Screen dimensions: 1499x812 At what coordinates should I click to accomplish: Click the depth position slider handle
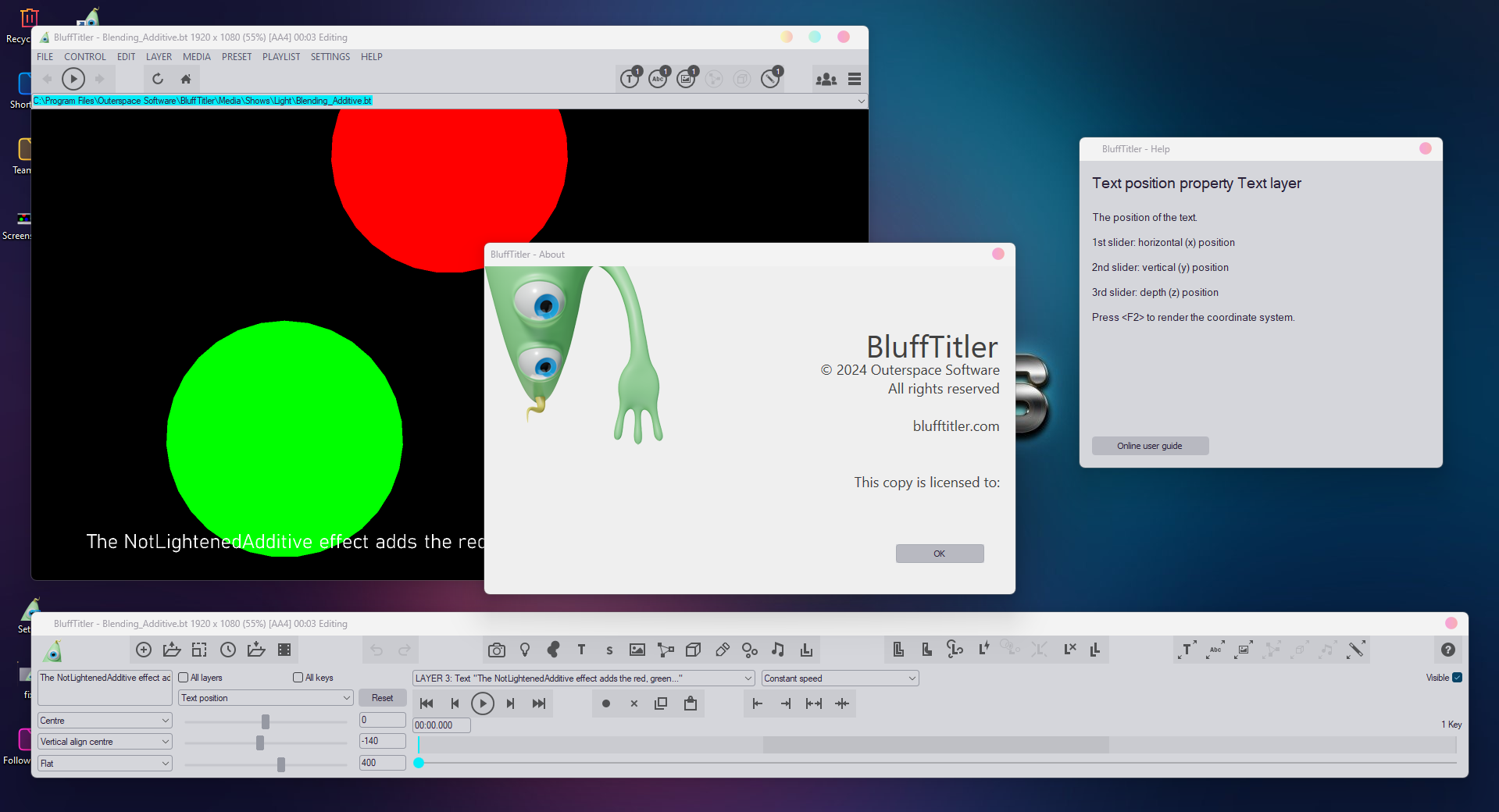click(x=281, y=764)
